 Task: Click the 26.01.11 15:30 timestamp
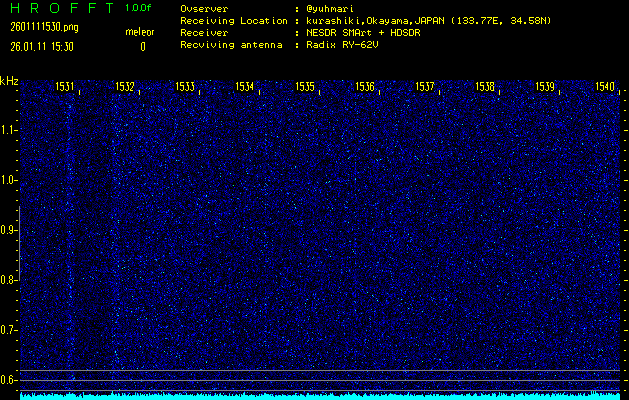(x=41, y=46)
